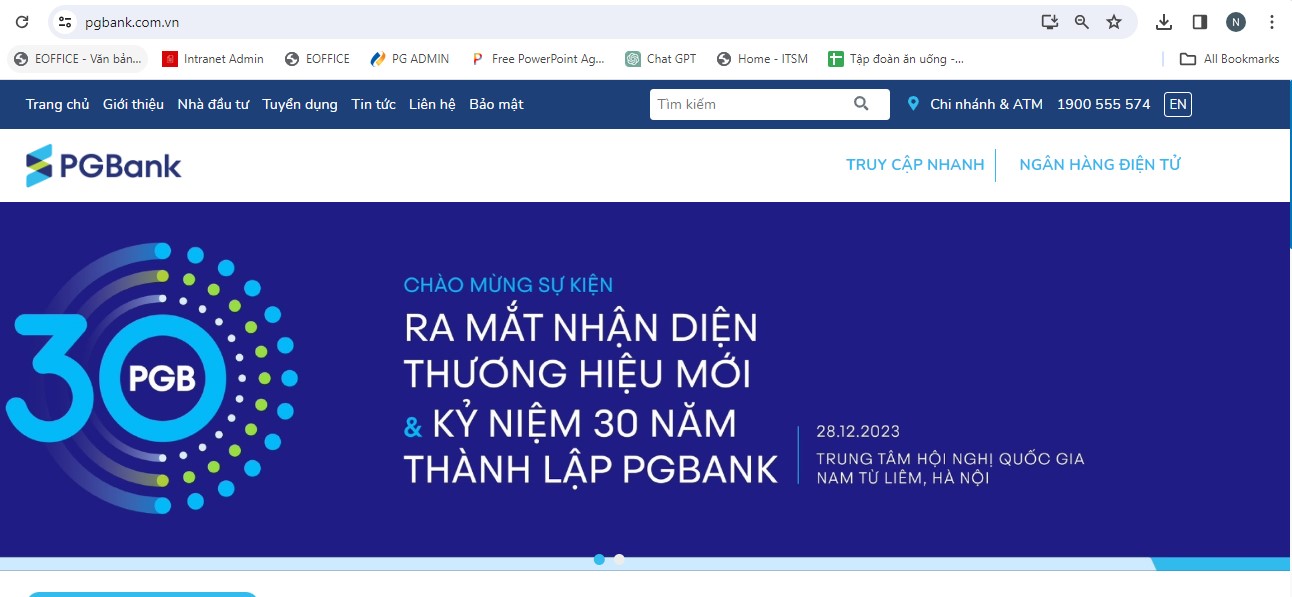Click the PGBank logo

(104, 166)
